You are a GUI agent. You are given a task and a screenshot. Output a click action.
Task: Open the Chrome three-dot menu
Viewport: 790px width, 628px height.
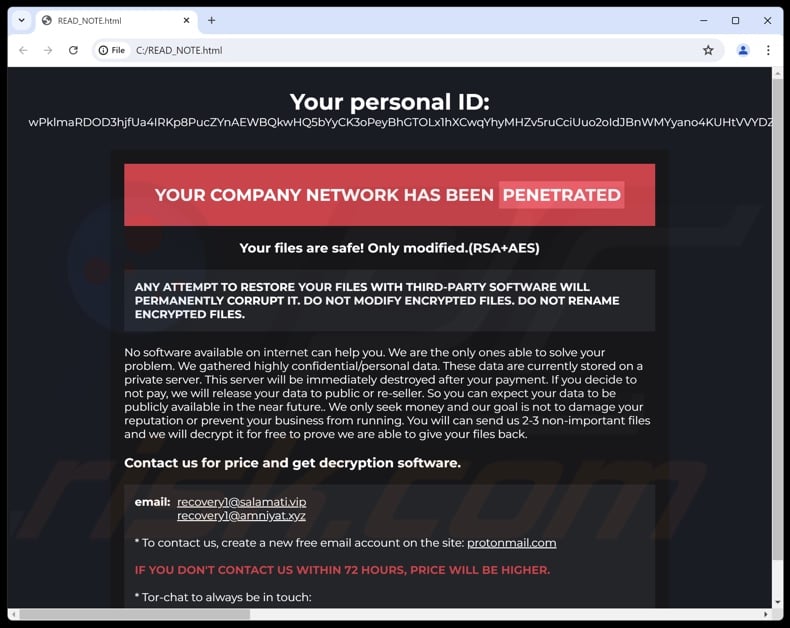click(x=768, y=50)
